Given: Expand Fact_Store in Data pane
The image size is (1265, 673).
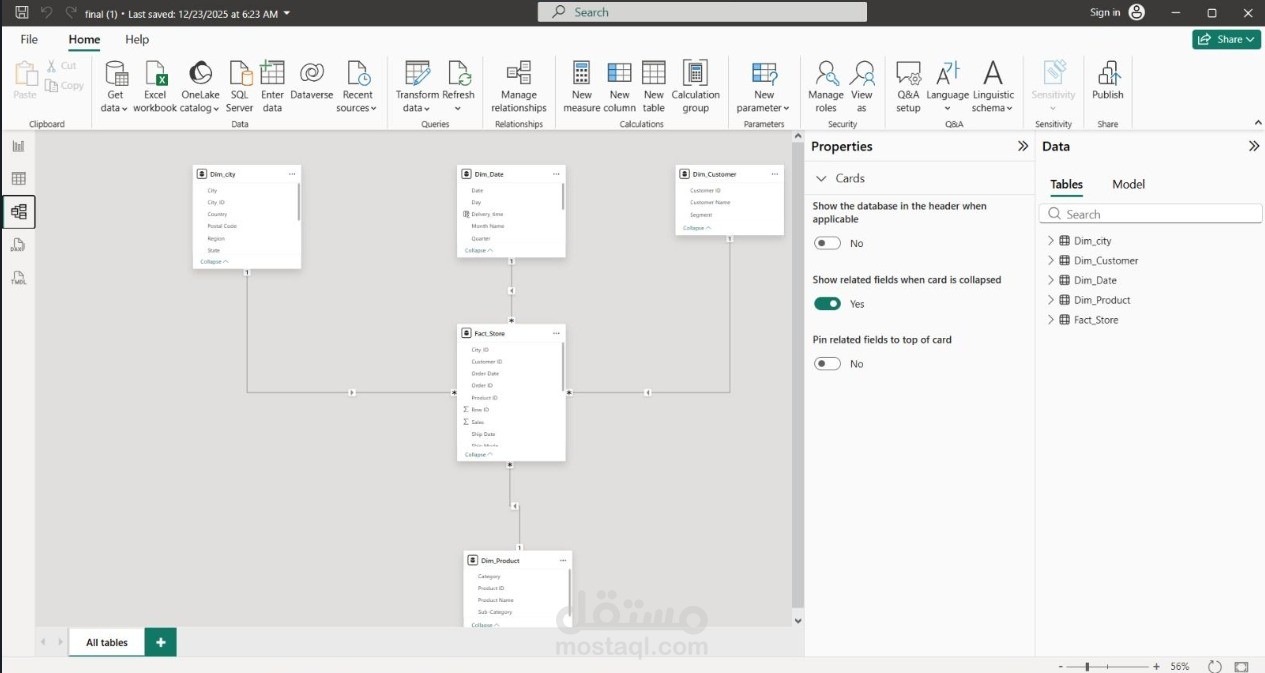Looking at the screenshot, I should coord(1051,320).
